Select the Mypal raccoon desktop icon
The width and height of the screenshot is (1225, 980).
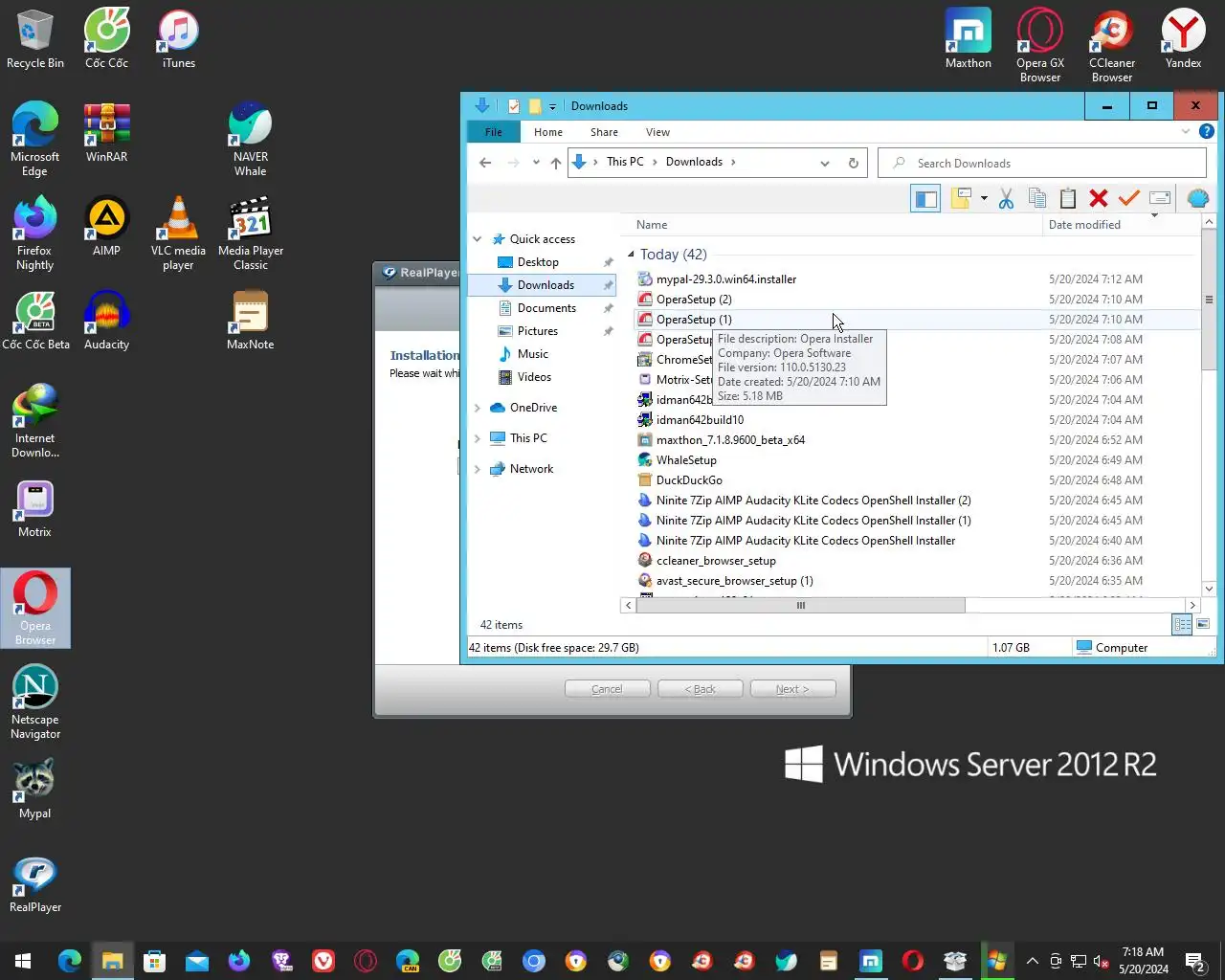34,790
